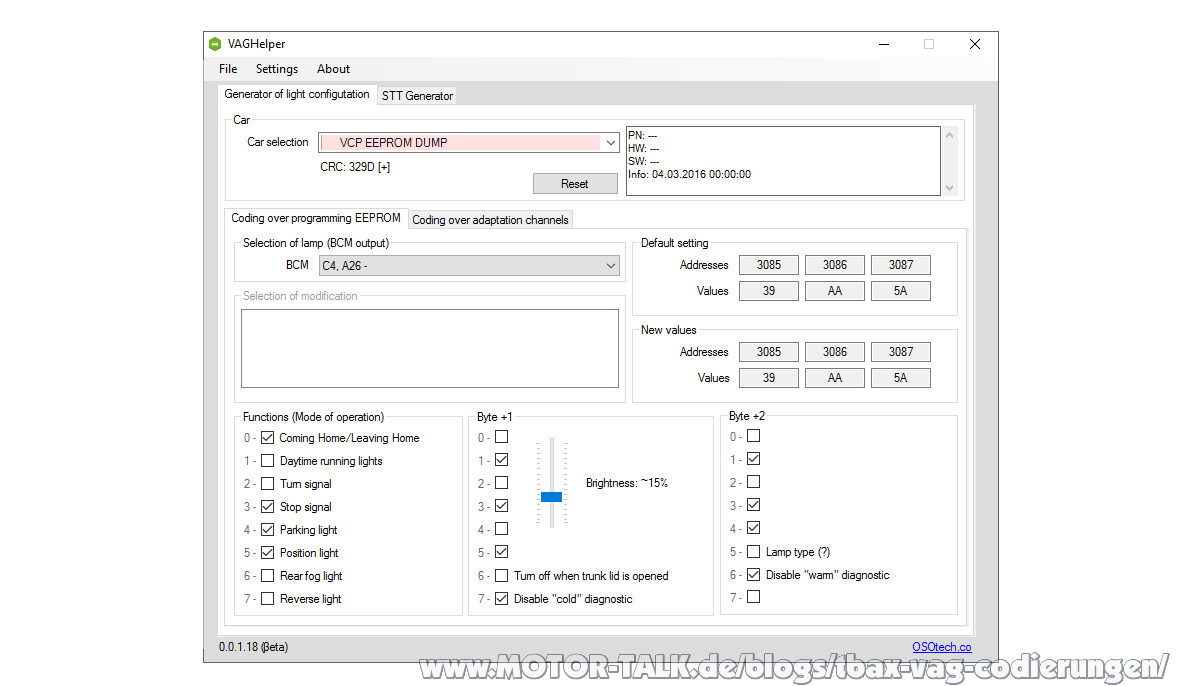
Task: Open the File menu
Action: 228,69
